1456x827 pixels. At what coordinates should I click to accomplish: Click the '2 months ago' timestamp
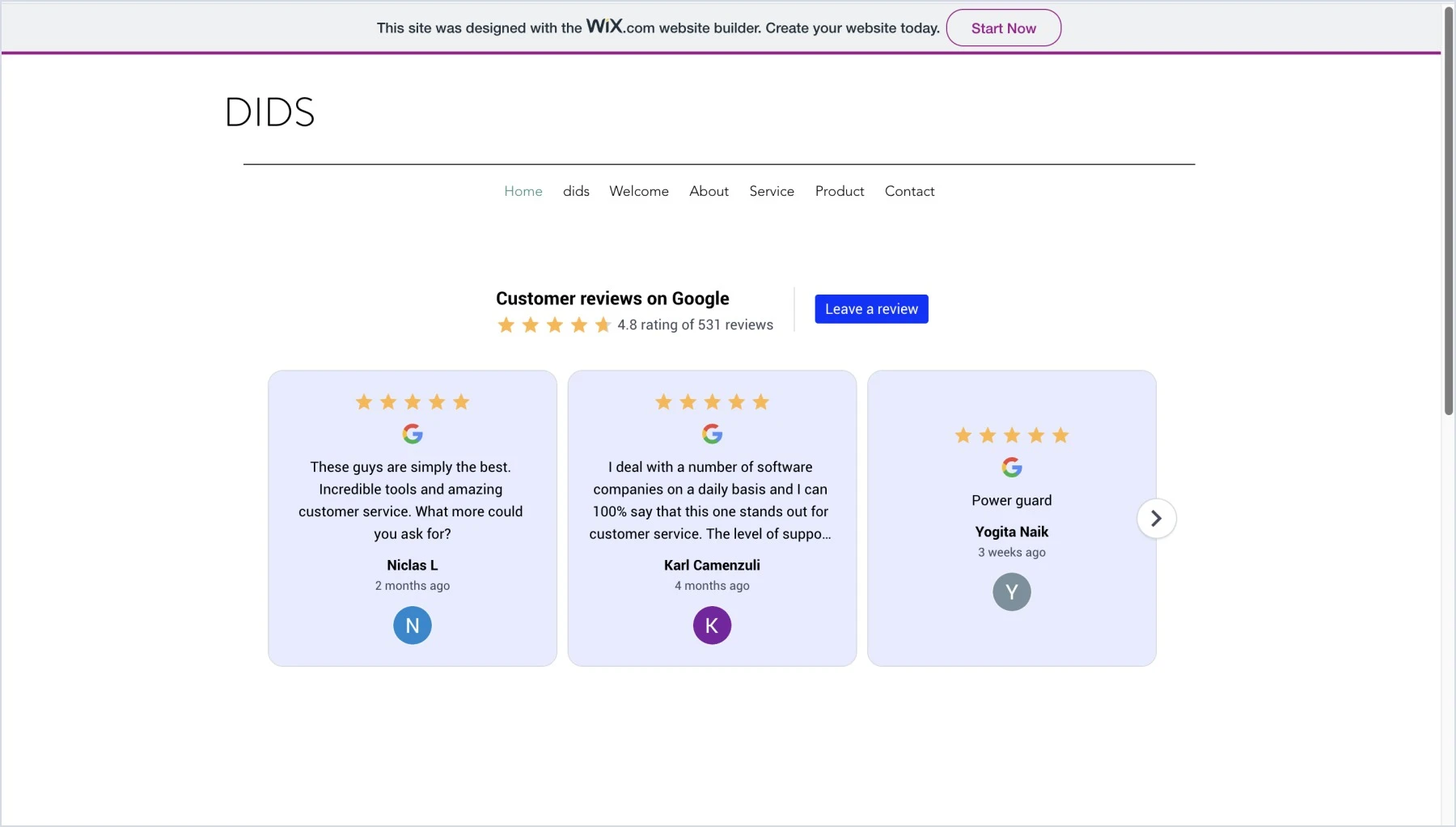click(x=413, y=586)
